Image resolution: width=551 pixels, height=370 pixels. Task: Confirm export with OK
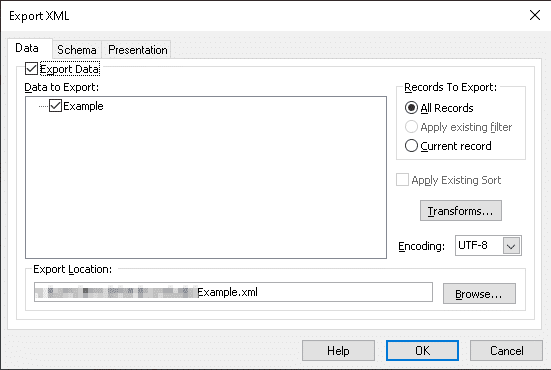[422, 350]
